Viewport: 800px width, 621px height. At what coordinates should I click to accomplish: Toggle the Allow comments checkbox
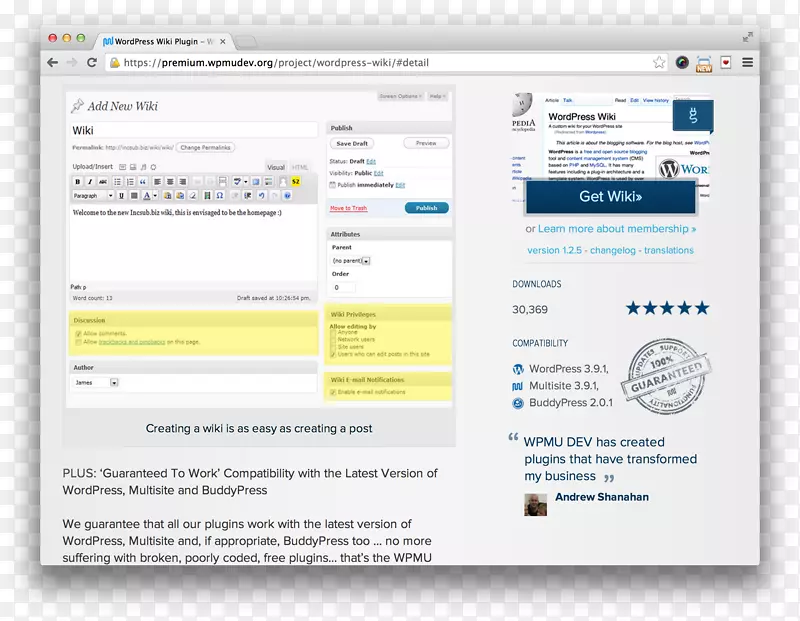[x=78, y=334]
